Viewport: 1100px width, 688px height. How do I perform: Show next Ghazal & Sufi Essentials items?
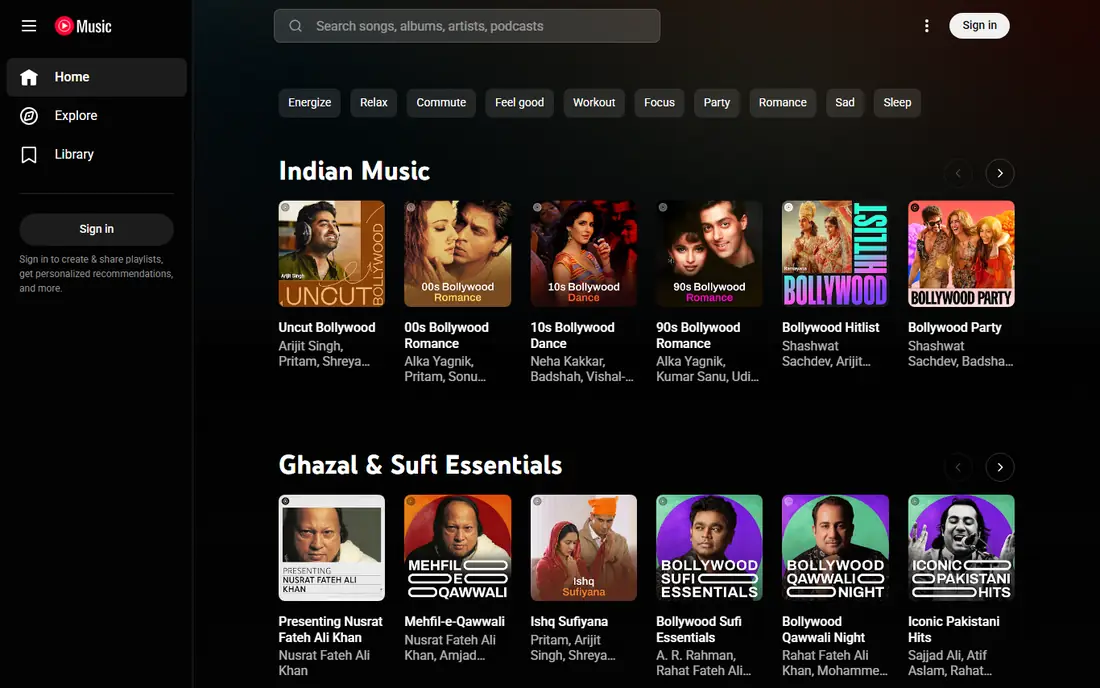(1000, 467)
